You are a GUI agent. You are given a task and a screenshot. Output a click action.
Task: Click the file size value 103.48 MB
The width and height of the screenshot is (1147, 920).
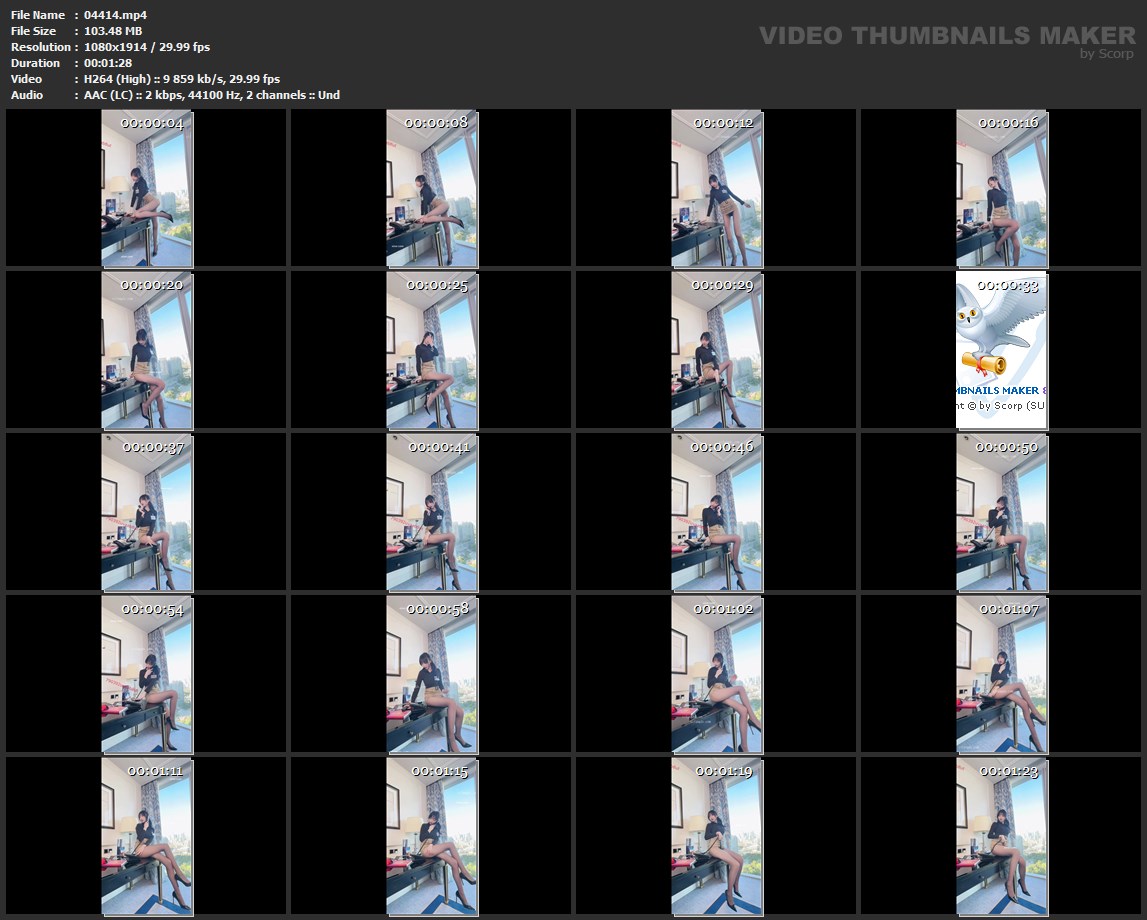coord(113,31)
